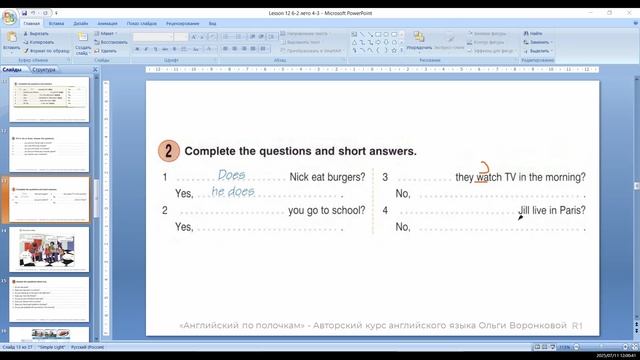This screenshot has height=360, width=640.
Task: Open the round Office button menu
Action: tap(9, 18)
